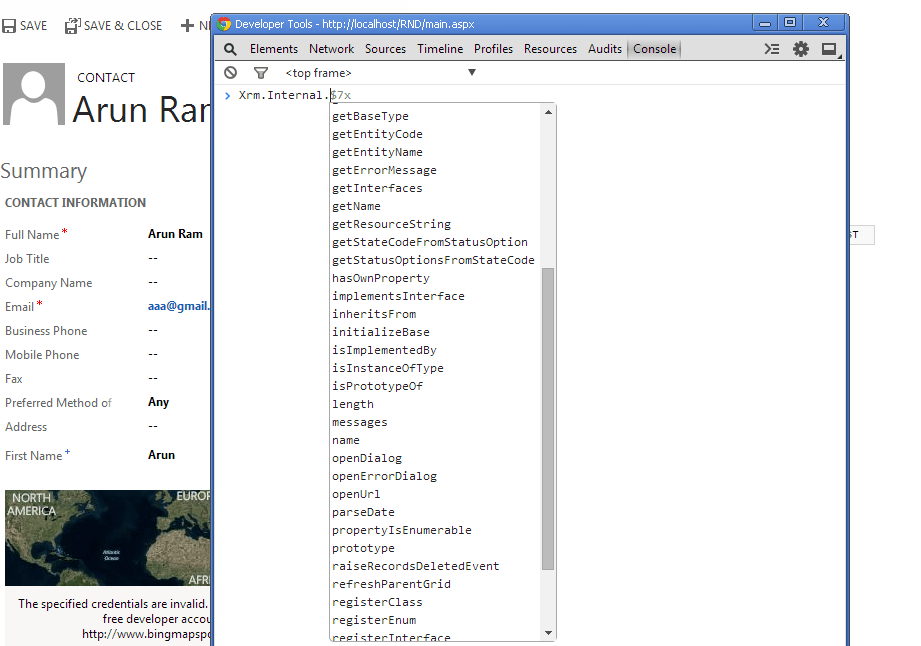
Task: Select messages suggestion
Action: 359,422
